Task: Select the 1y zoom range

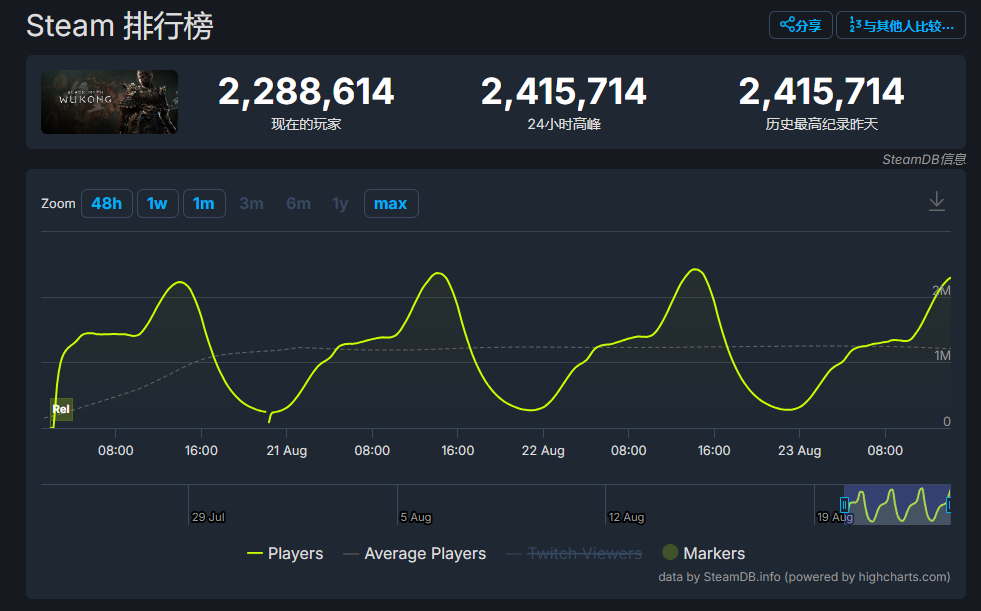Action: (340, 203)
